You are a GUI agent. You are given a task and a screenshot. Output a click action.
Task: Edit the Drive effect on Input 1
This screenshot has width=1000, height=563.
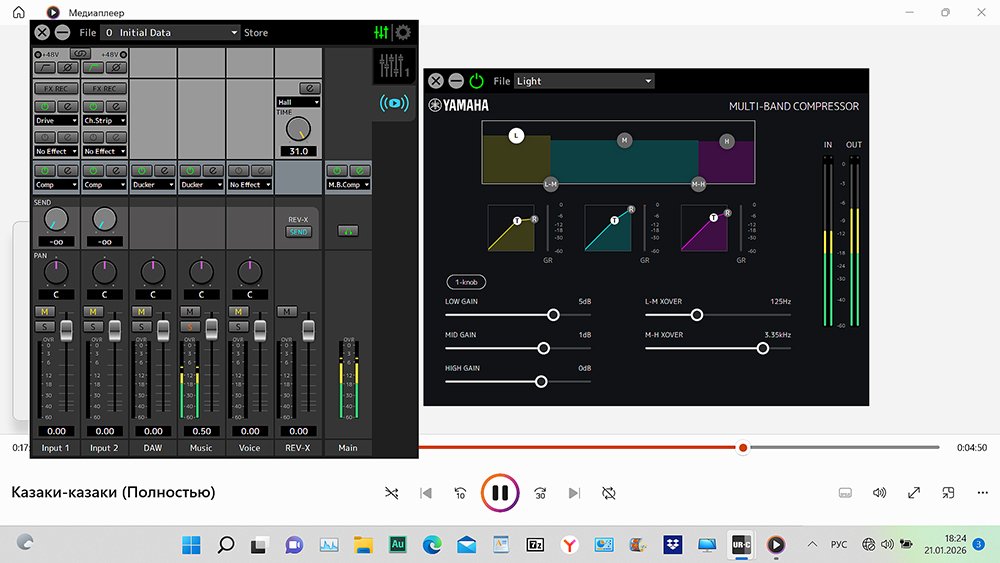point(68,106)
